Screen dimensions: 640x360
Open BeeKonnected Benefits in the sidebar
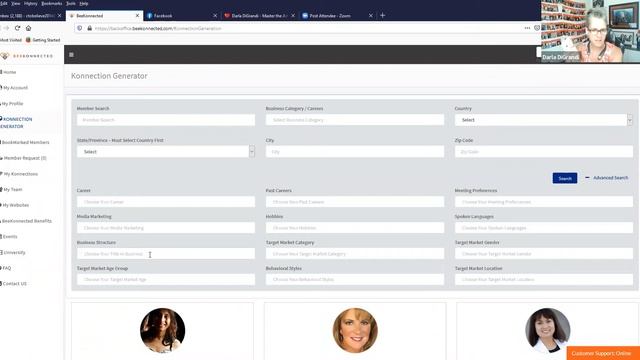(27, 221)
